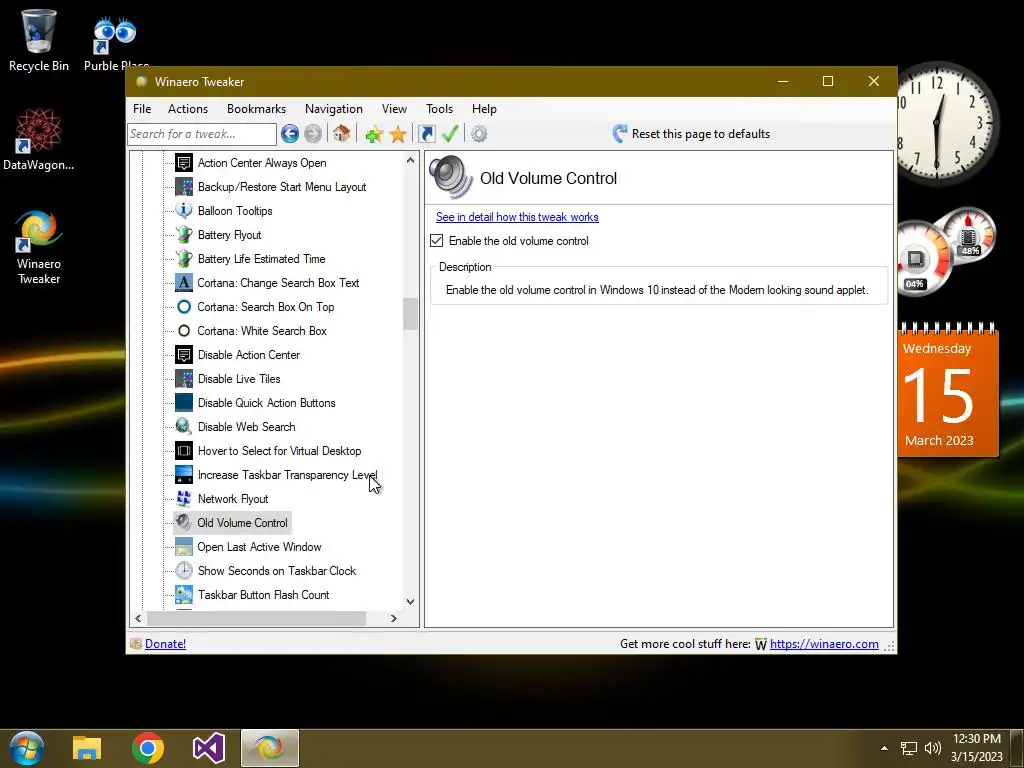This screenshot has width=1024, height=768.
Task: Click the Hover to Select for Virtual Desktop icon
Action: tap(184, 451)
